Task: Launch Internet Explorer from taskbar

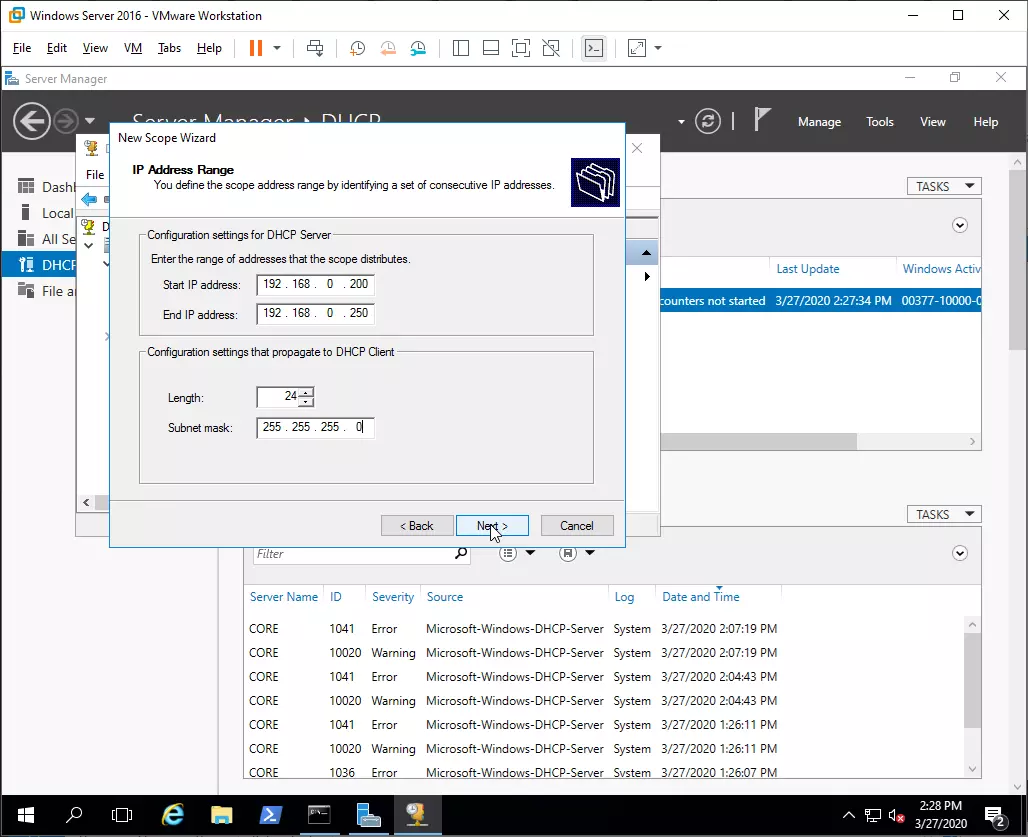Action: tap(173, 815)
